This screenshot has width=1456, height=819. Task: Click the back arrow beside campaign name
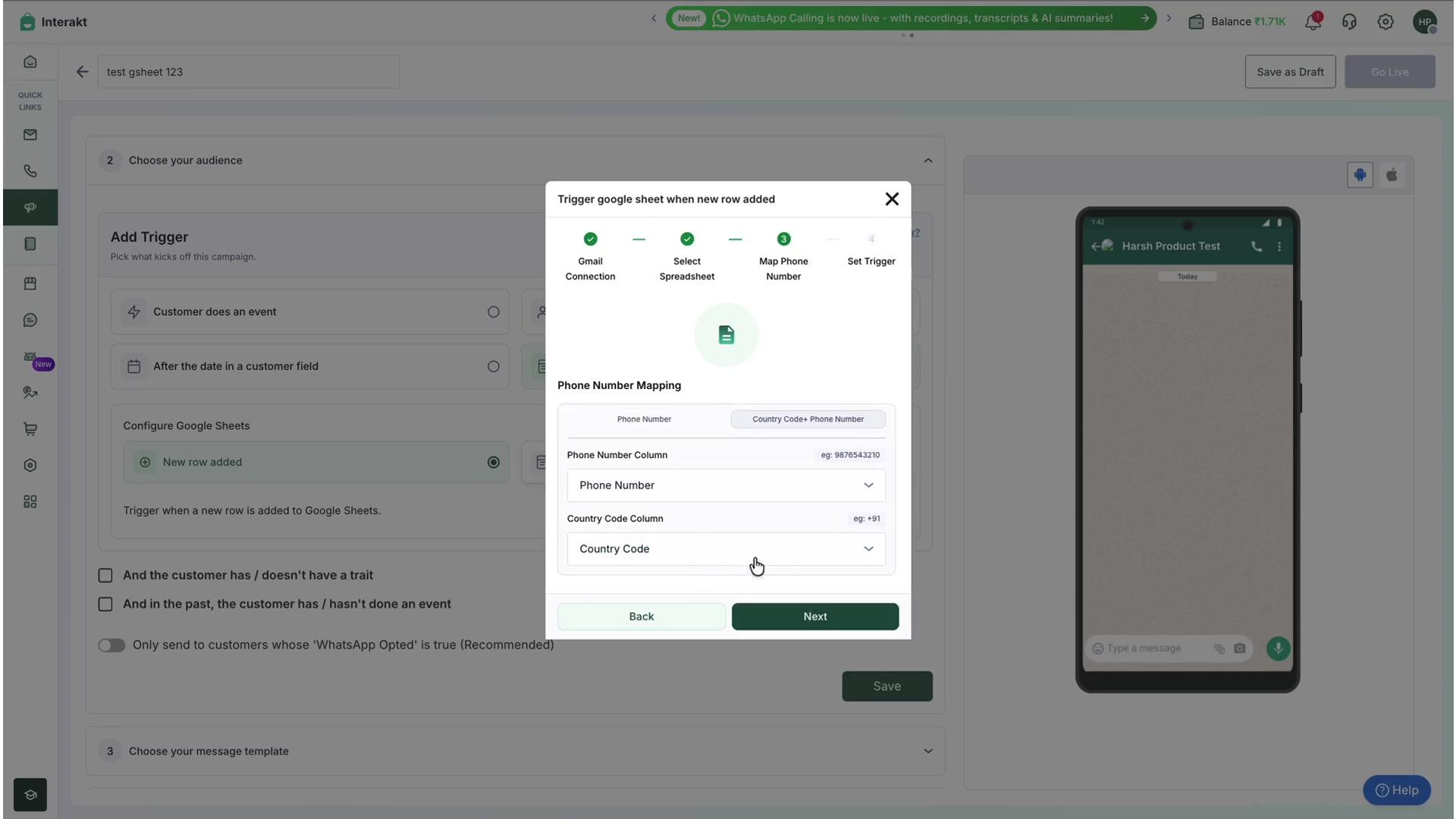[x=82, y=72]
